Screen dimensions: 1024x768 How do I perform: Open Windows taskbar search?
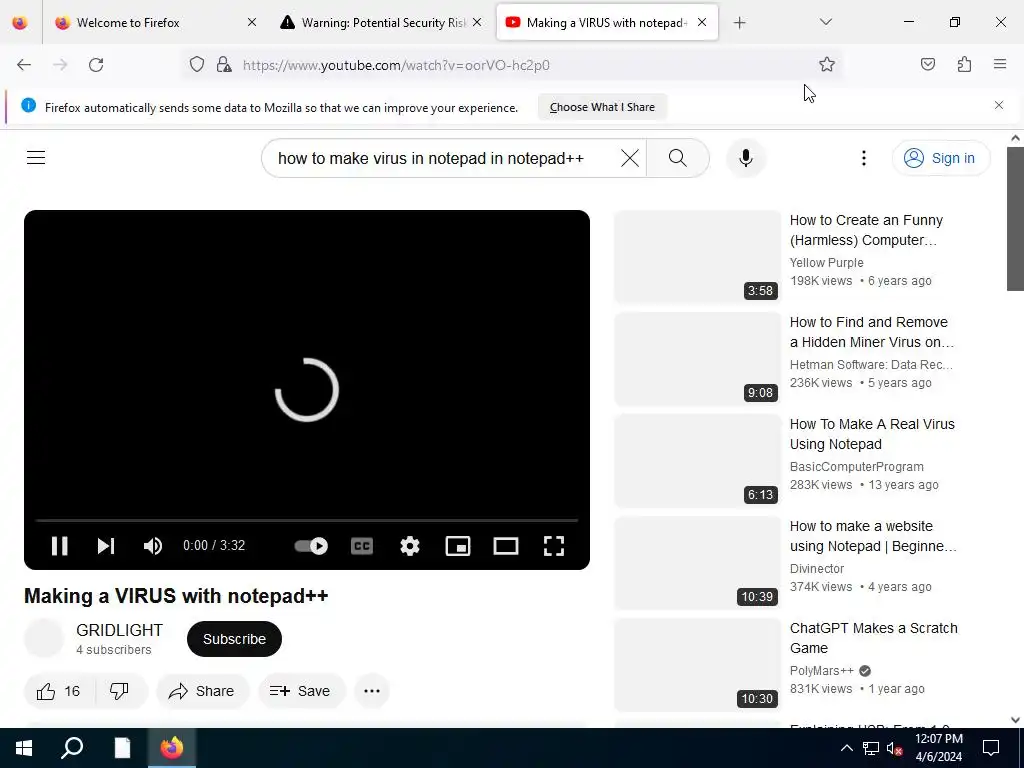72,748
